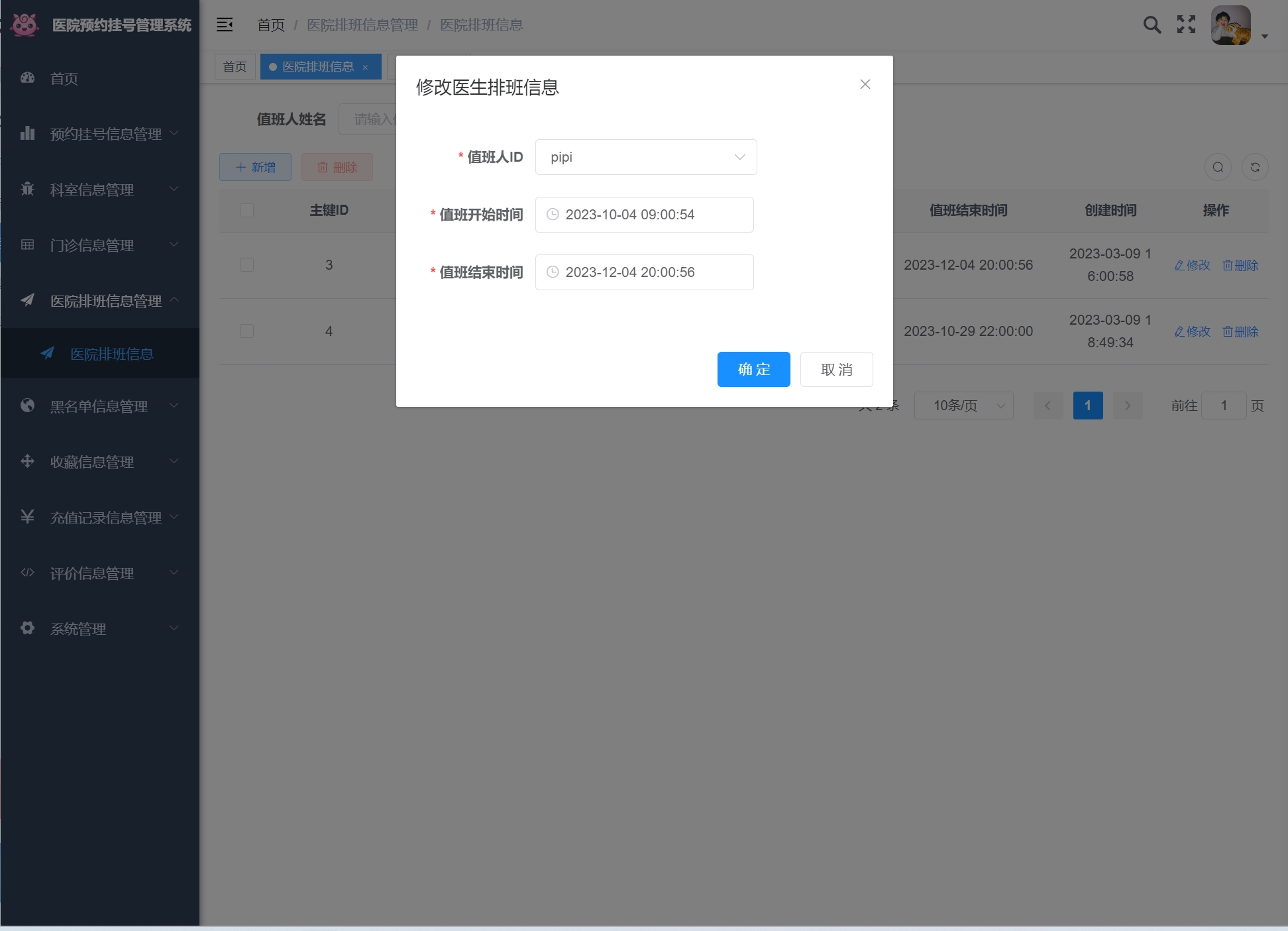Click clock icon in 值班结束时间 field
Viewport: 1288px width, 931px height.
(553, 272)
